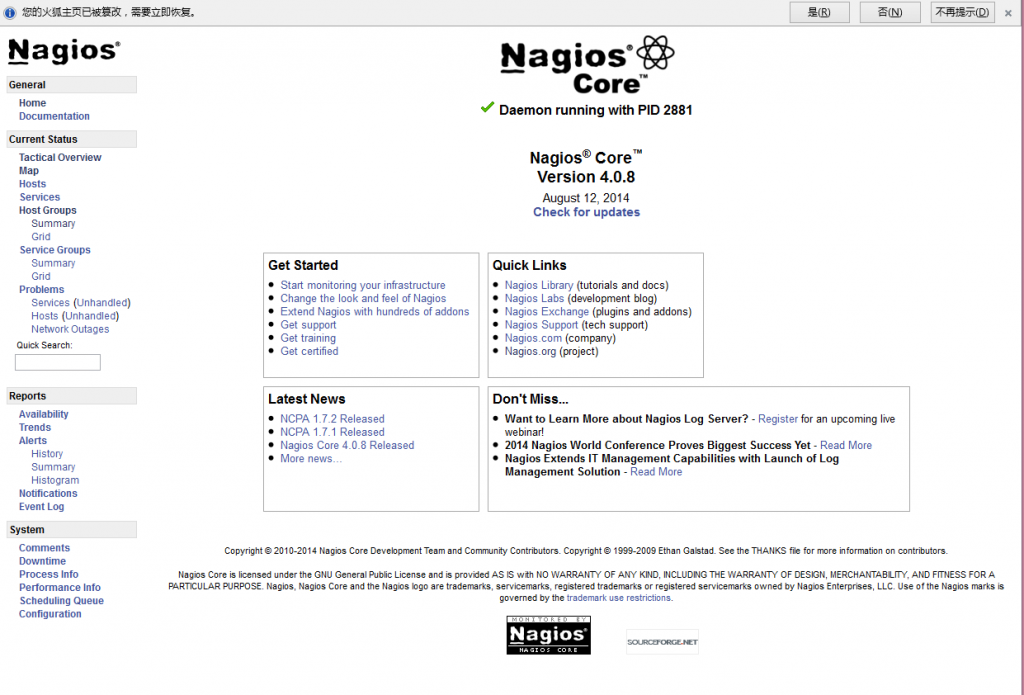Open Comments under System
Screen dimensions: 1024x695
[44, 548]
